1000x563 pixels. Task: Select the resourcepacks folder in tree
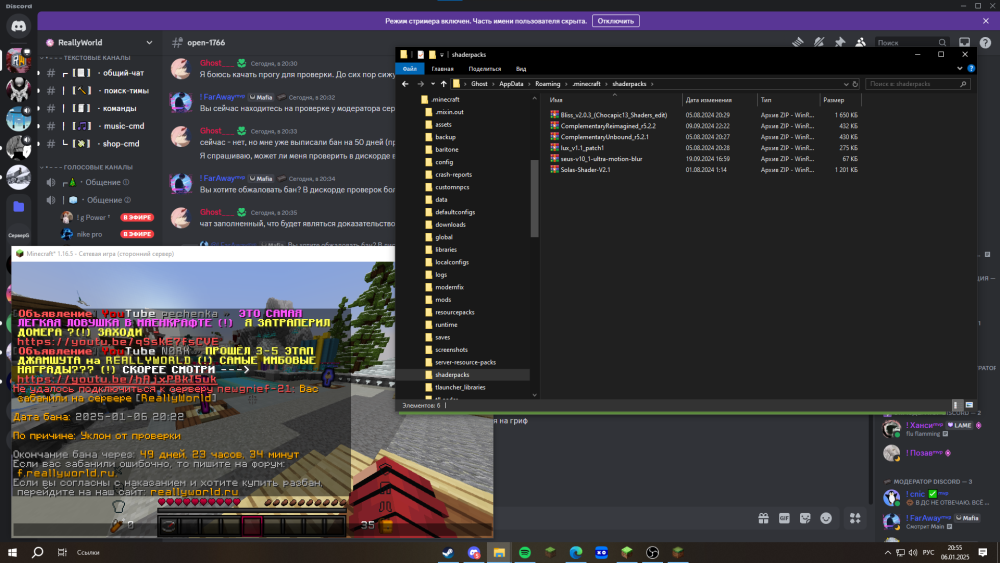454,312
